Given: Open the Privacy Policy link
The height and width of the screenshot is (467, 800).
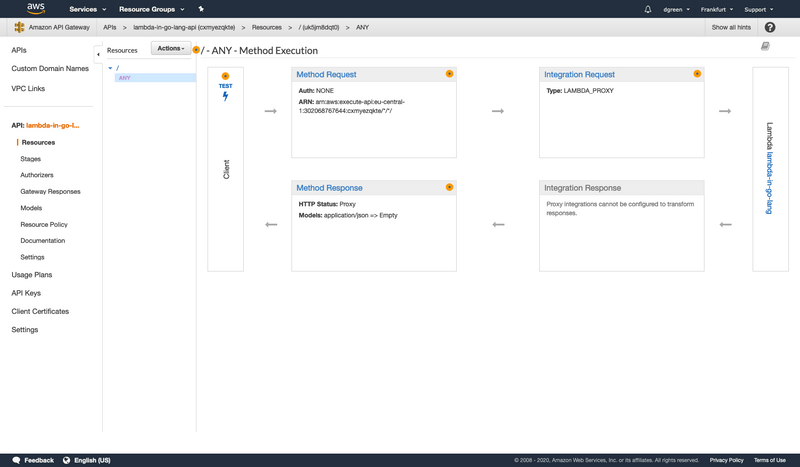Looking at the screenshot, I should pos(727,460).
